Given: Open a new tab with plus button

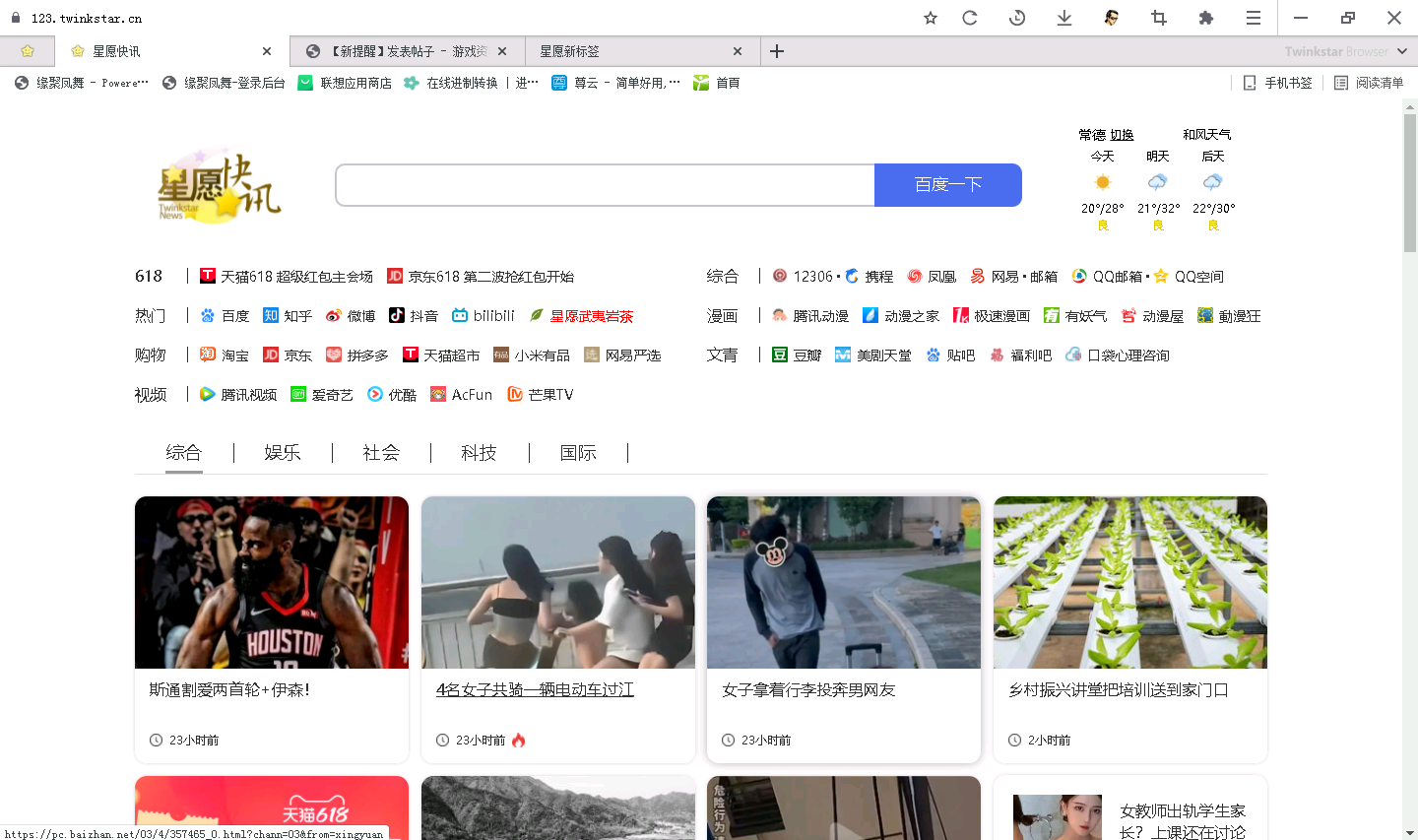Looking at the screenshot, I should click(x=777, y=51).
